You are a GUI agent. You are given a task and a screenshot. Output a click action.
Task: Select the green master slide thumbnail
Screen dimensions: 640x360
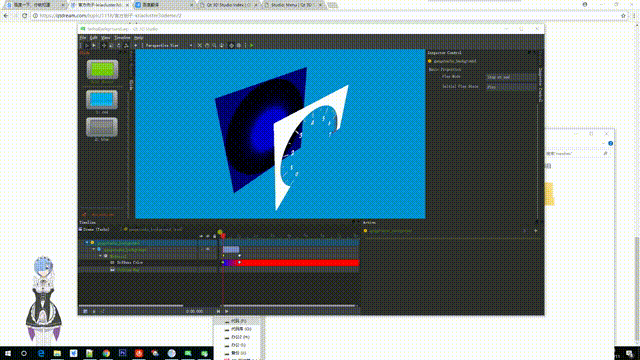point(102,69)
